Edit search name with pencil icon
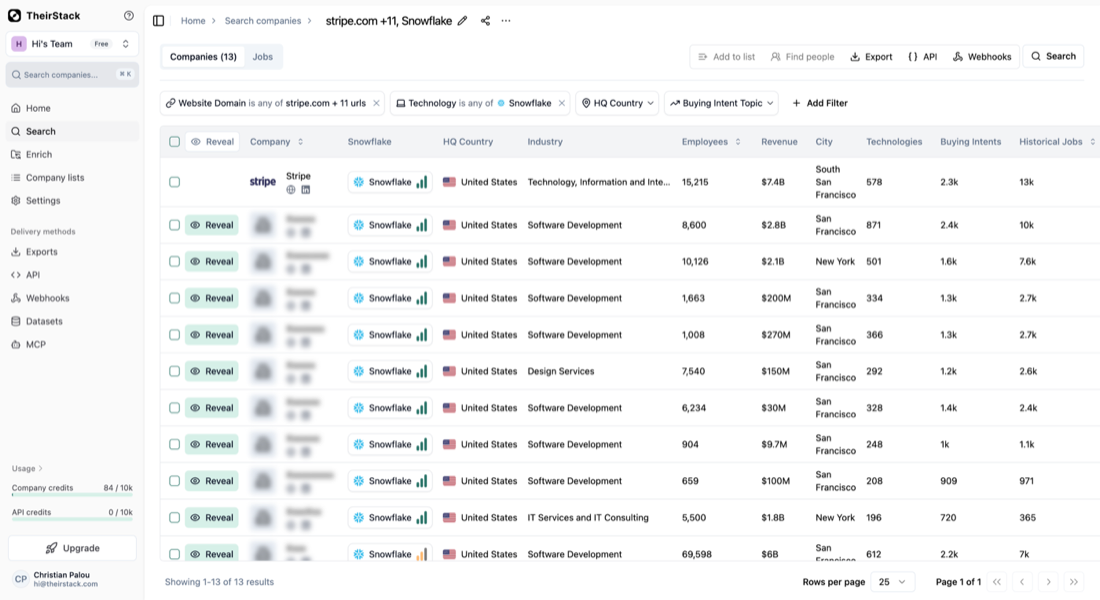The width and height of the screenshot is (1100, 600). pos(462,21)
